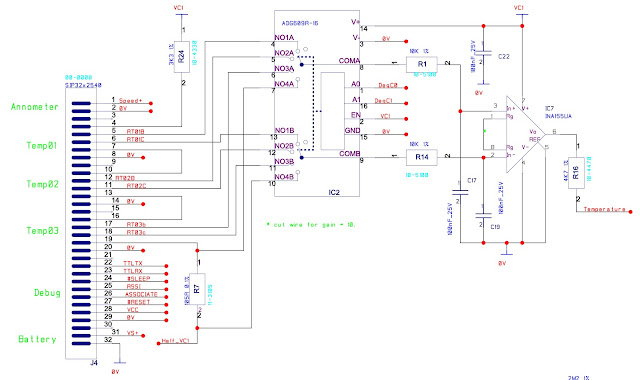Click resistor R24 in the schematic
Viewport: 640px width, 380px height.
pos(182,57)
